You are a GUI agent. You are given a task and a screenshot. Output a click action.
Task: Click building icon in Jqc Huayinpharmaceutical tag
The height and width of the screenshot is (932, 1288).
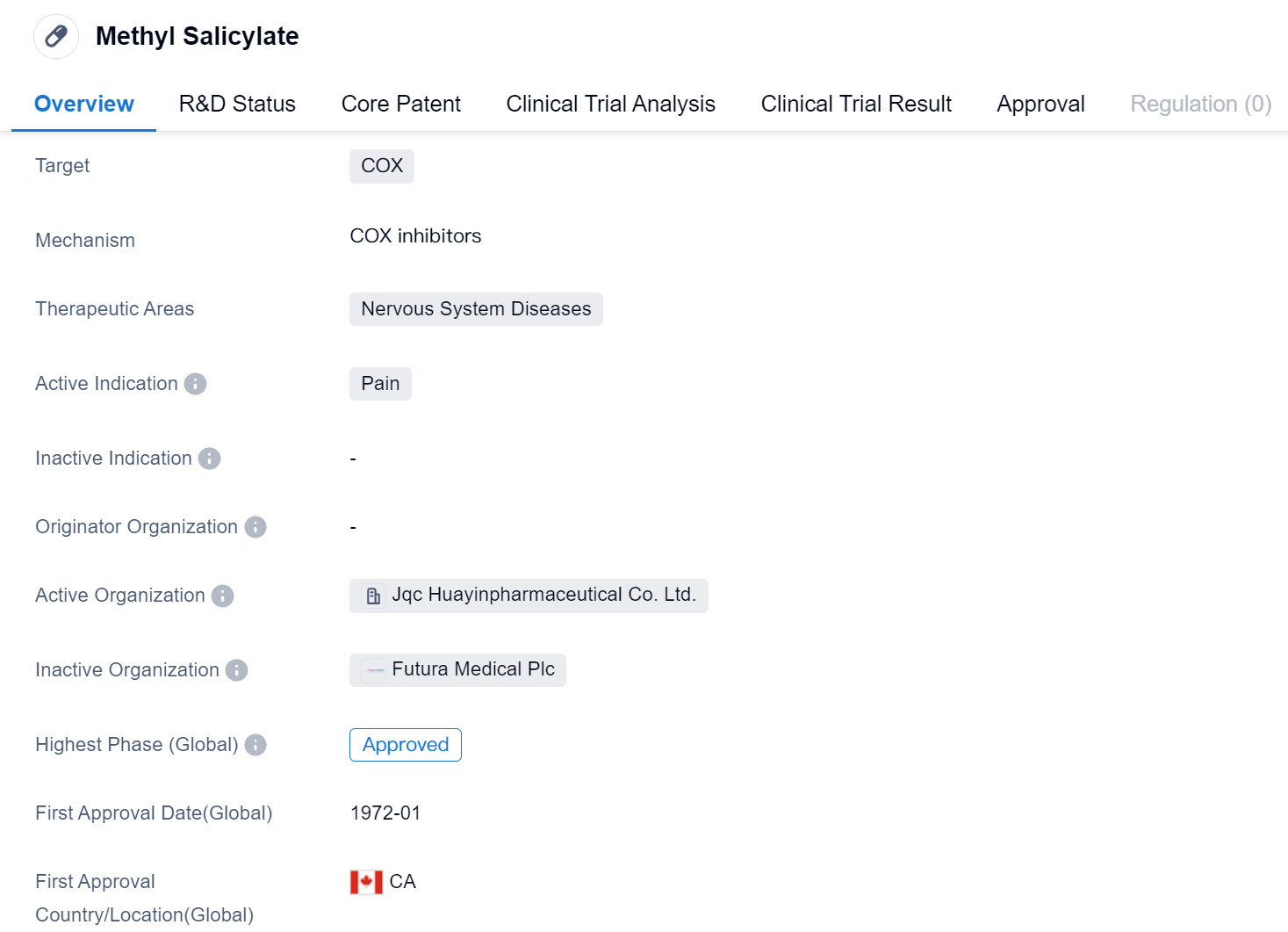click(x=373, y=596)
